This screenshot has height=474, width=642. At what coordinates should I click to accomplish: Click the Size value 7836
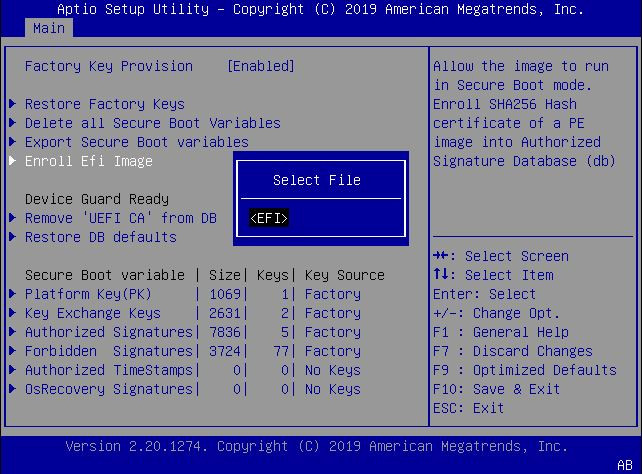pyautogui.click(x=225, y=332)
